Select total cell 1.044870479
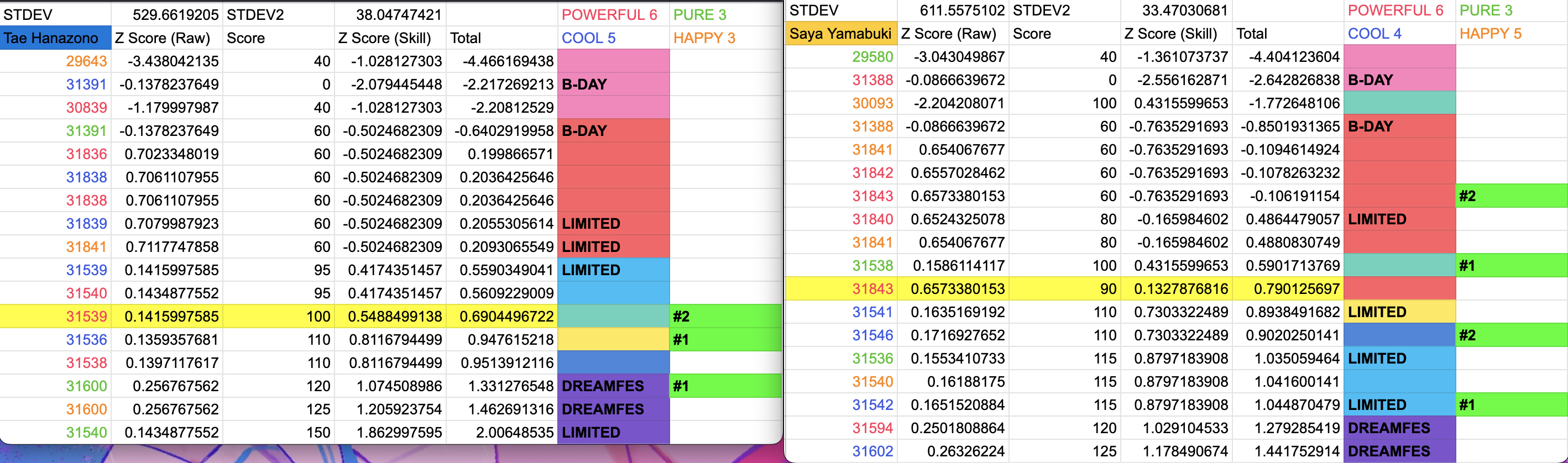The image size is (1568, 463). coord(1288,404)
